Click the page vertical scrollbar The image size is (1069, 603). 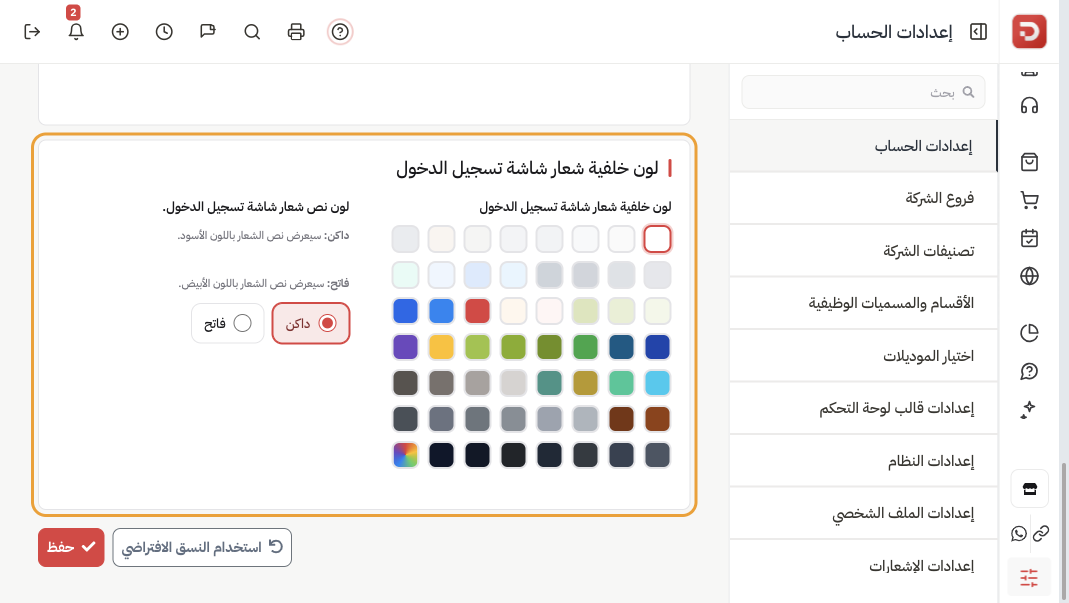point(1064,532)
